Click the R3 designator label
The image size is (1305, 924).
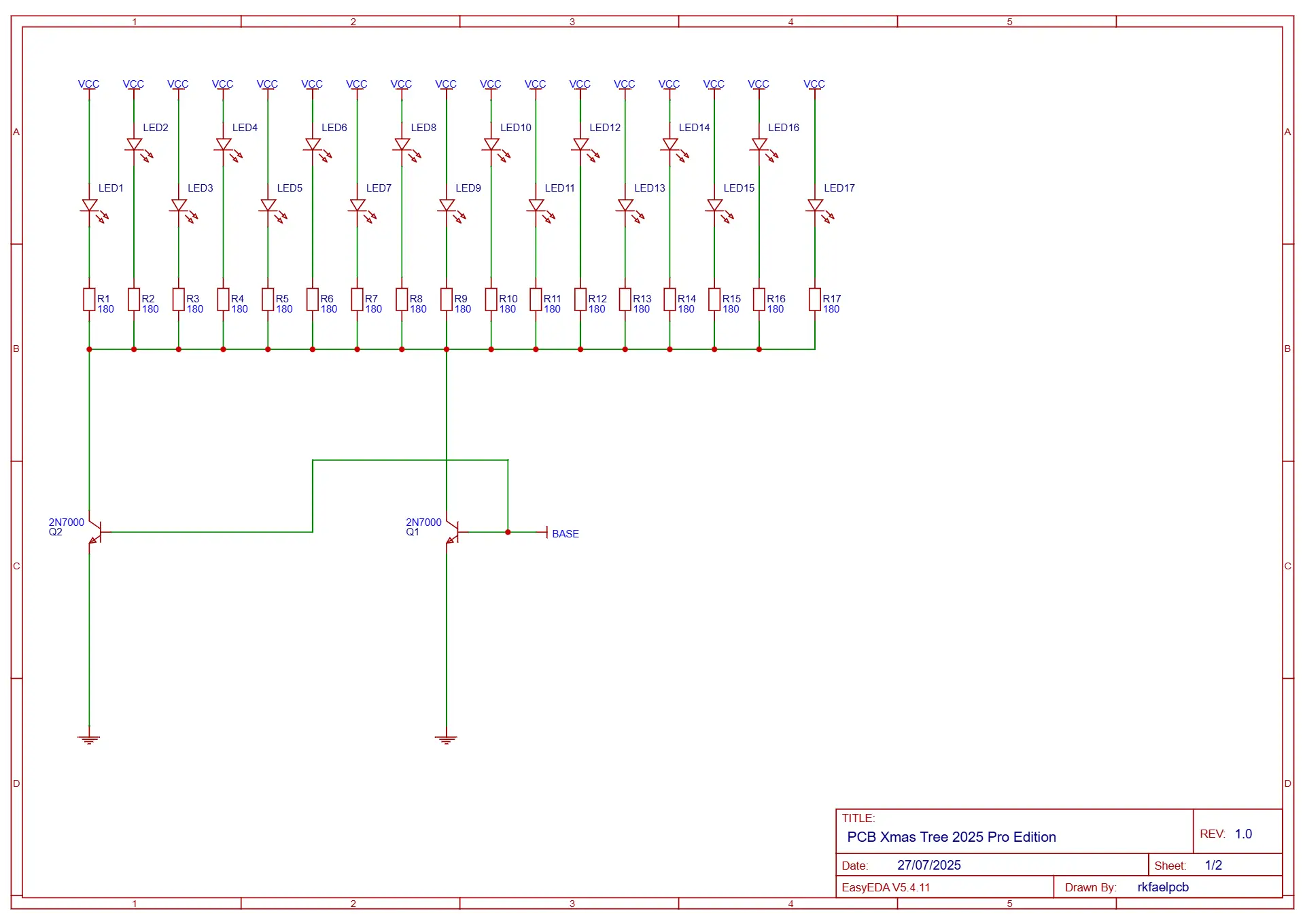point(193,298)
